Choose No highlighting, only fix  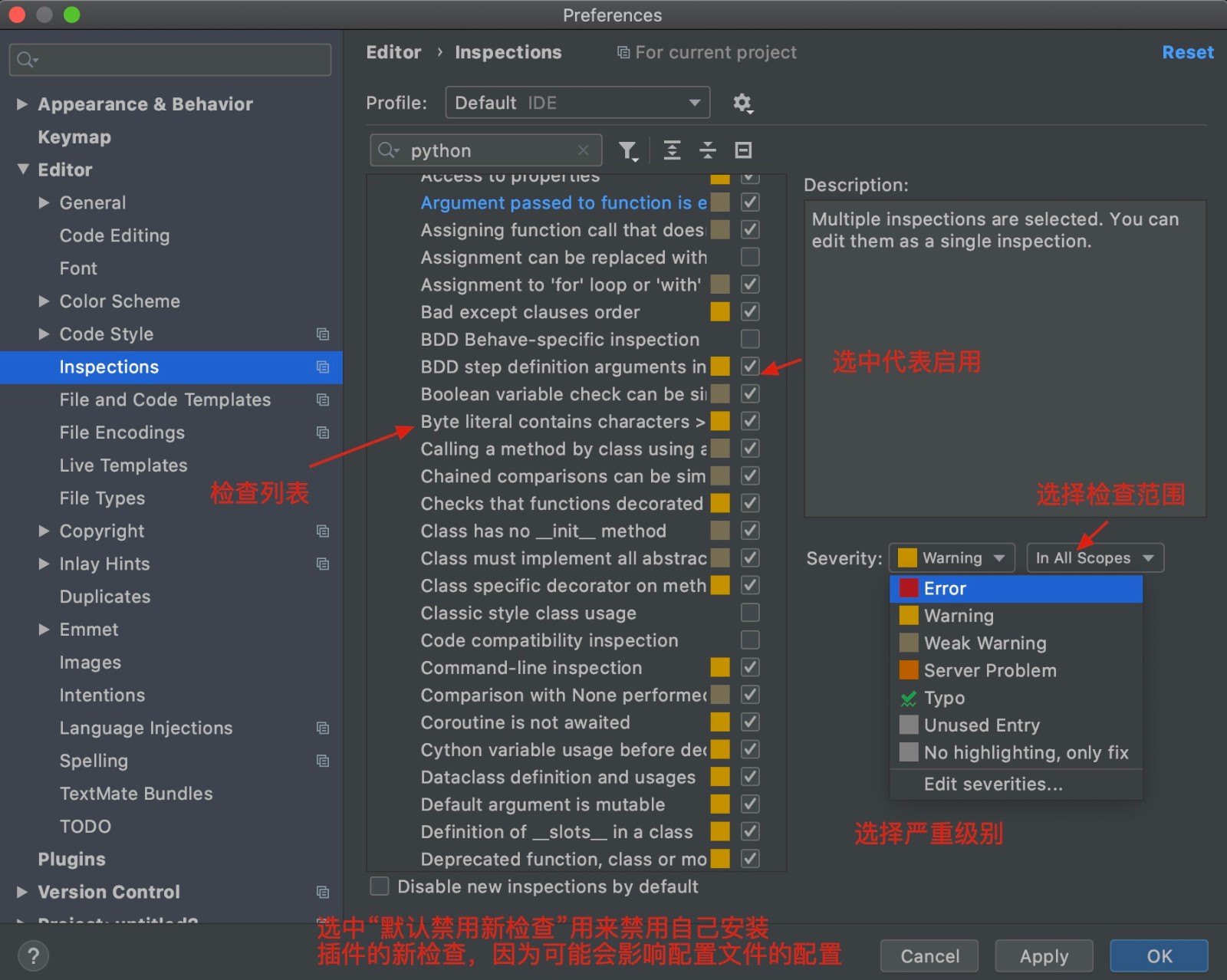[1016, 752]
